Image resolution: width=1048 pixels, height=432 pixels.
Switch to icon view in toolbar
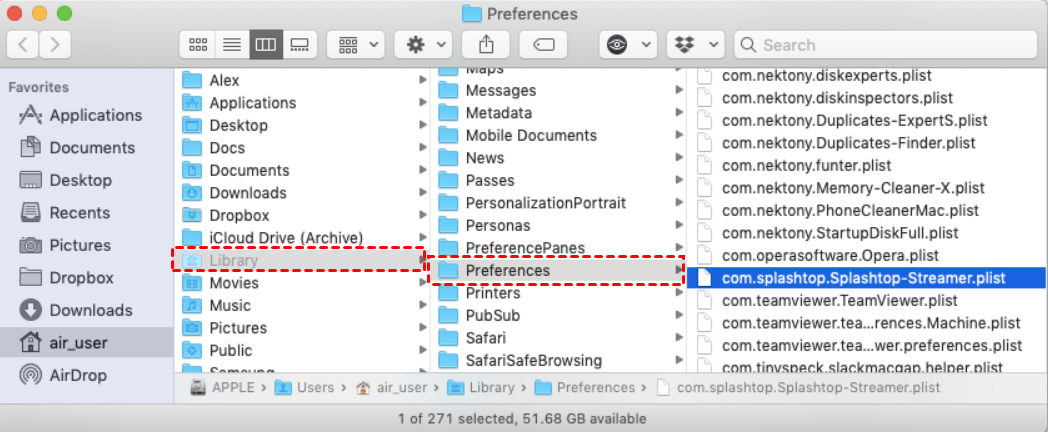198,45
